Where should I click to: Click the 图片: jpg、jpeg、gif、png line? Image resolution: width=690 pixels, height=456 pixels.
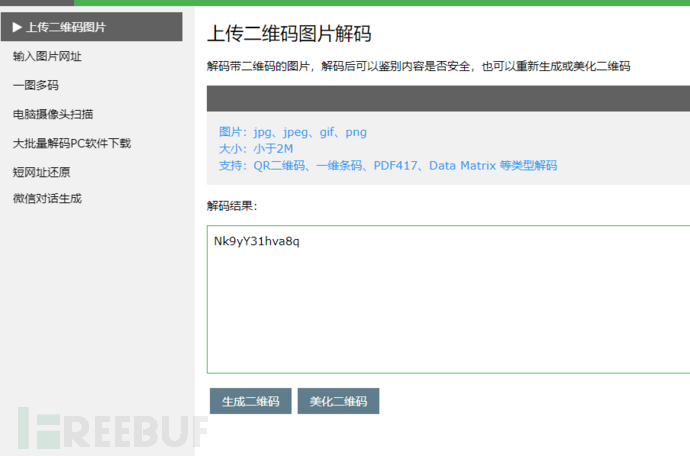click(293, 132)
